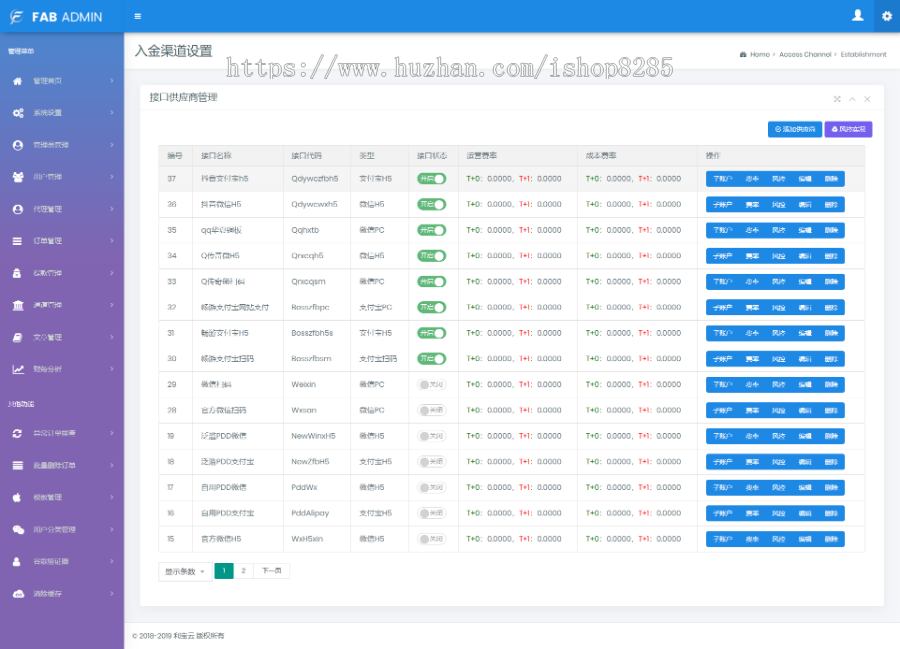Click the bank building icon in sidebar
Viewport: 900px width, 649px height.
tap(18, 305)
